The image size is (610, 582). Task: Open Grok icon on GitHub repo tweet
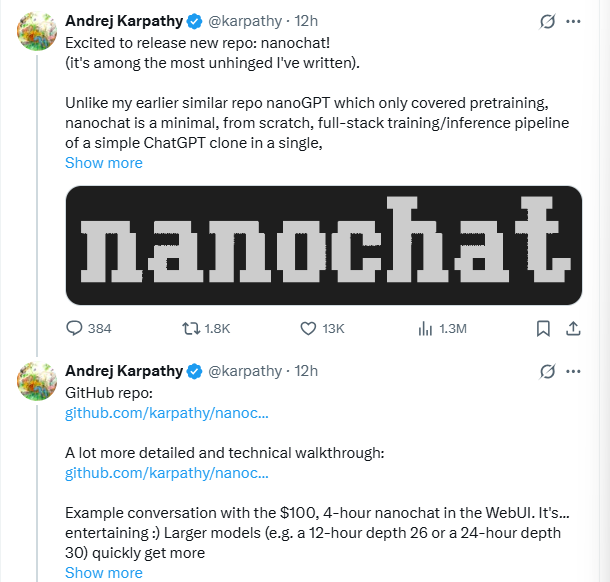[547, 371]
